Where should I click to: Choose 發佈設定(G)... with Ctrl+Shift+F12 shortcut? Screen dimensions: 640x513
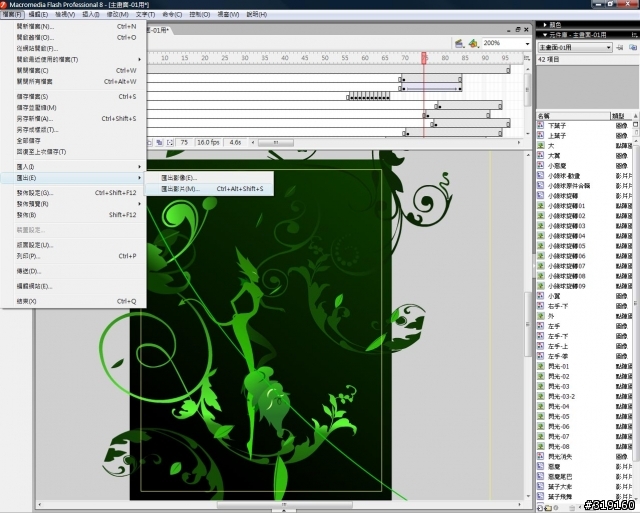(x=73, y=193)
